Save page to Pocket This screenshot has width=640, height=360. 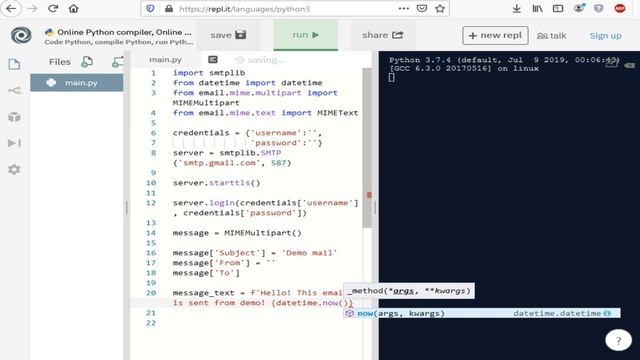[x=422, y=9]
